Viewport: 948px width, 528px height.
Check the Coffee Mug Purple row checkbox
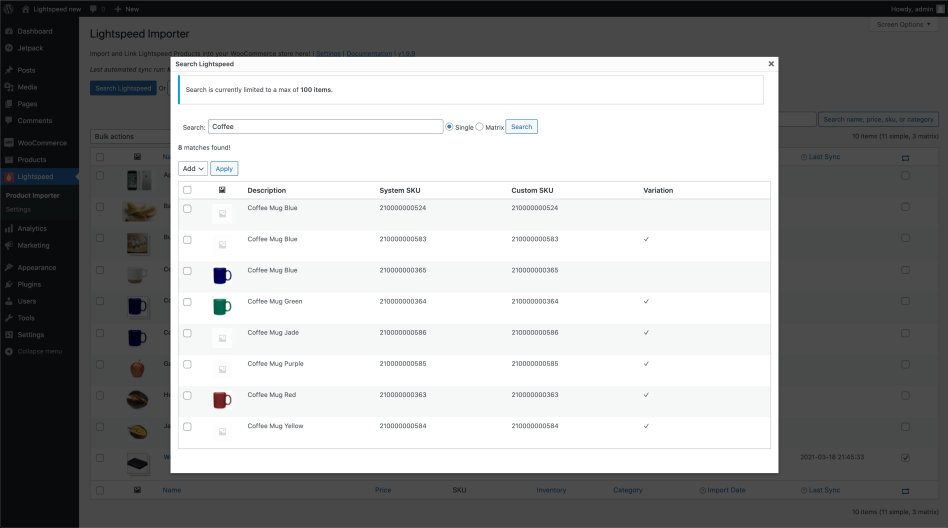click(187, 364)
